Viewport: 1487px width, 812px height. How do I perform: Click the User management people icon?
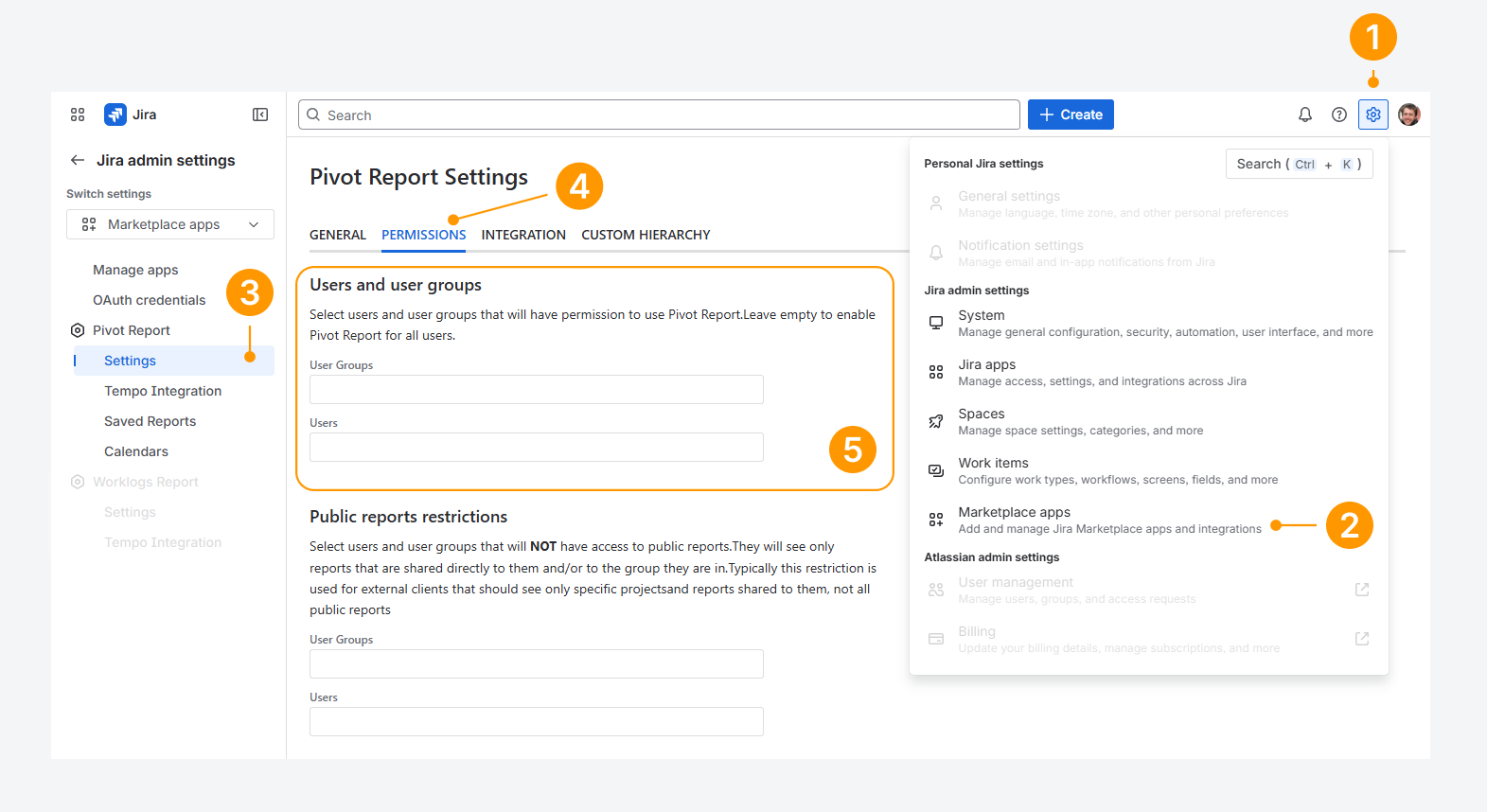[936, 590]
